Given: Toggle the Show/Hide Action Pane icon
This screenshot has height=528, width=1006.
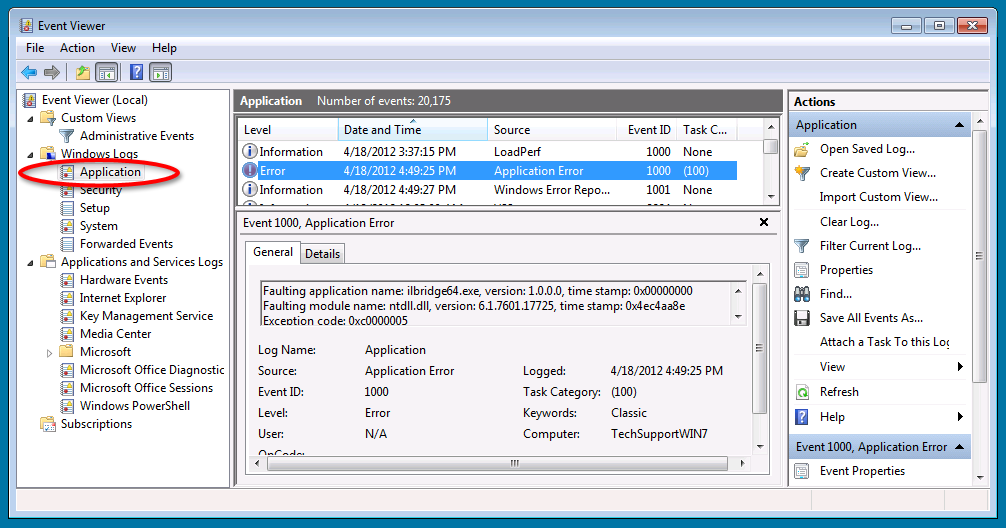Looking at the screenshot, I should 160,72.
